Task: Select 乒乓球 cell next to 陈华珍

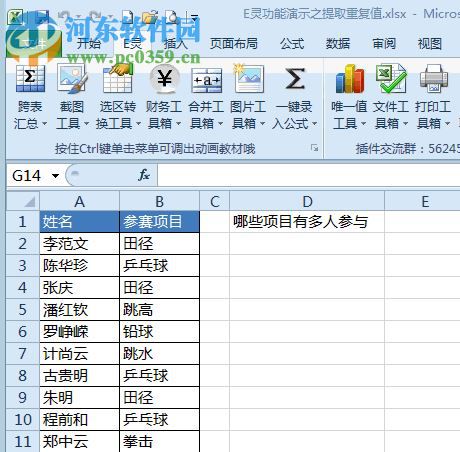Action: click(x=159, y=266)
